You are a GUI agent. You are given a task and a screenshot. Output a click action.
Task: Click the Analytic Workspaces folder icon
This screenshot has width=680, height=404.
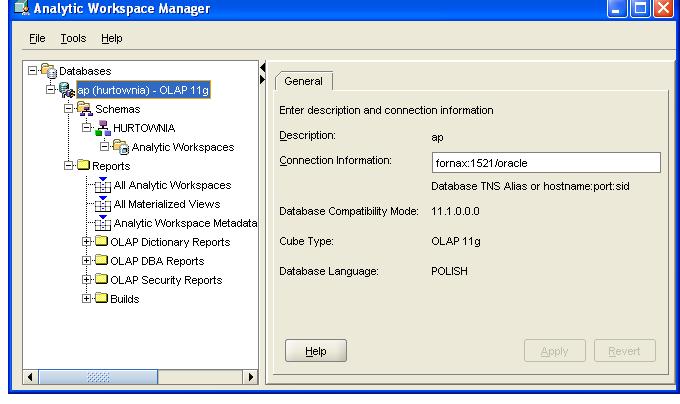tap(121, 147)
